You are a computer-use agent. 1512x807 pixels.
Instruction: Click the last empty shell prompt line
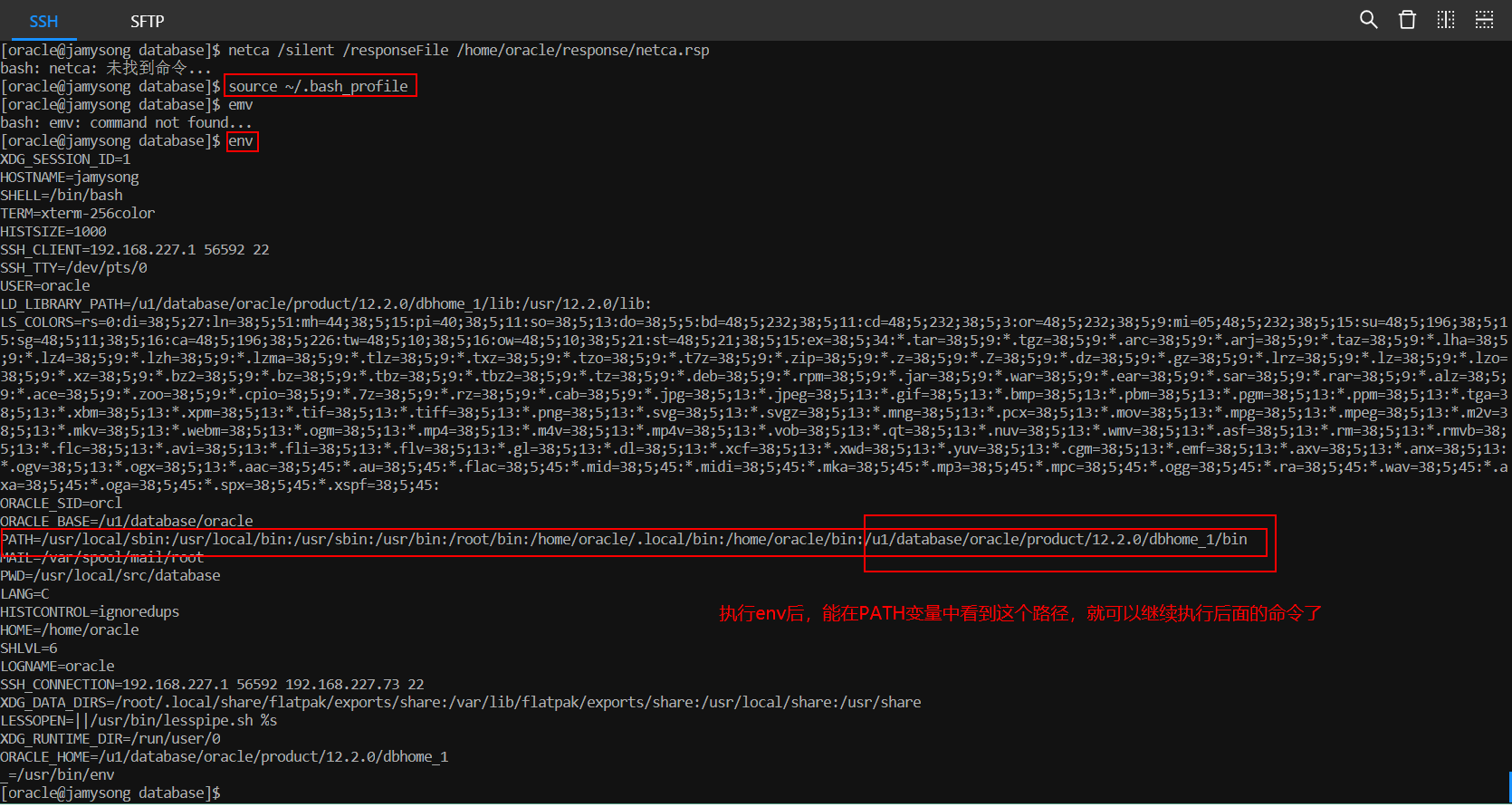click(x=110, y=793)
